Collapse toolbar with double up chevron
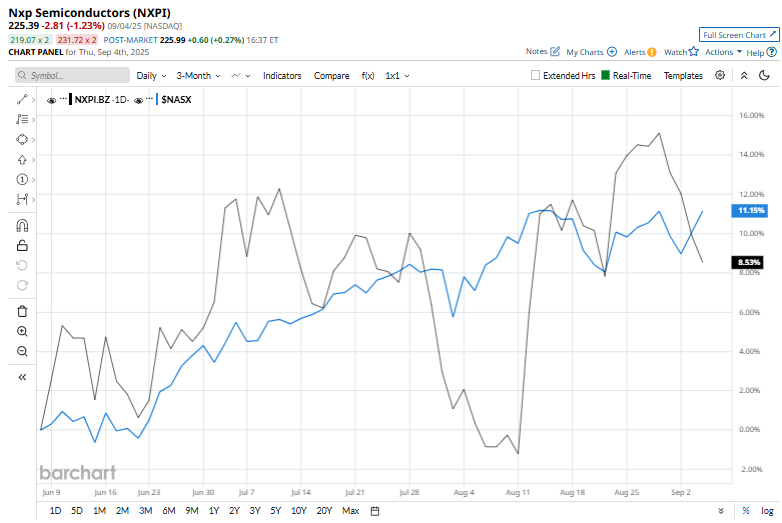 click(744, 75)
